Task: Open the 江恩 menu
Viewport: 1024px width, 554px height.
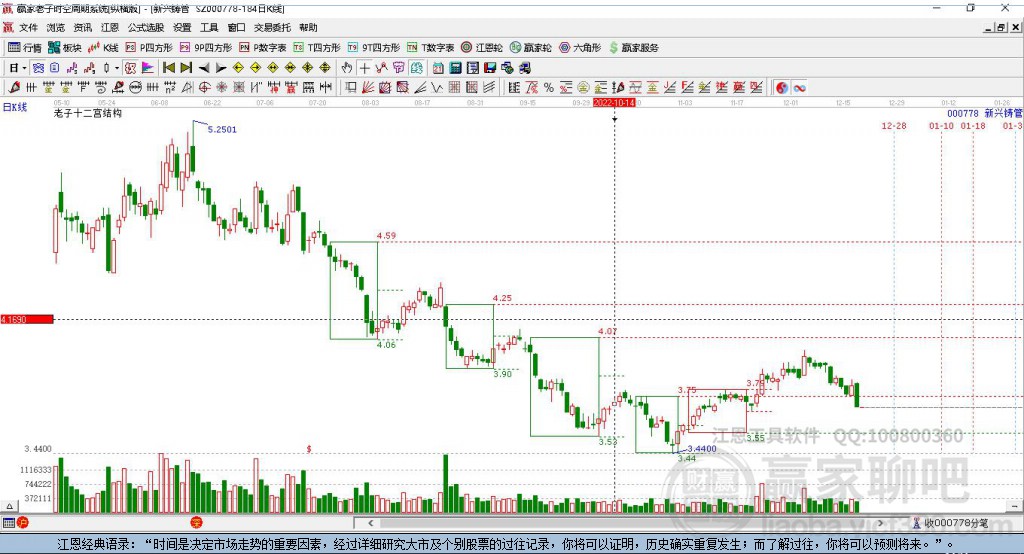Action: 110,27
